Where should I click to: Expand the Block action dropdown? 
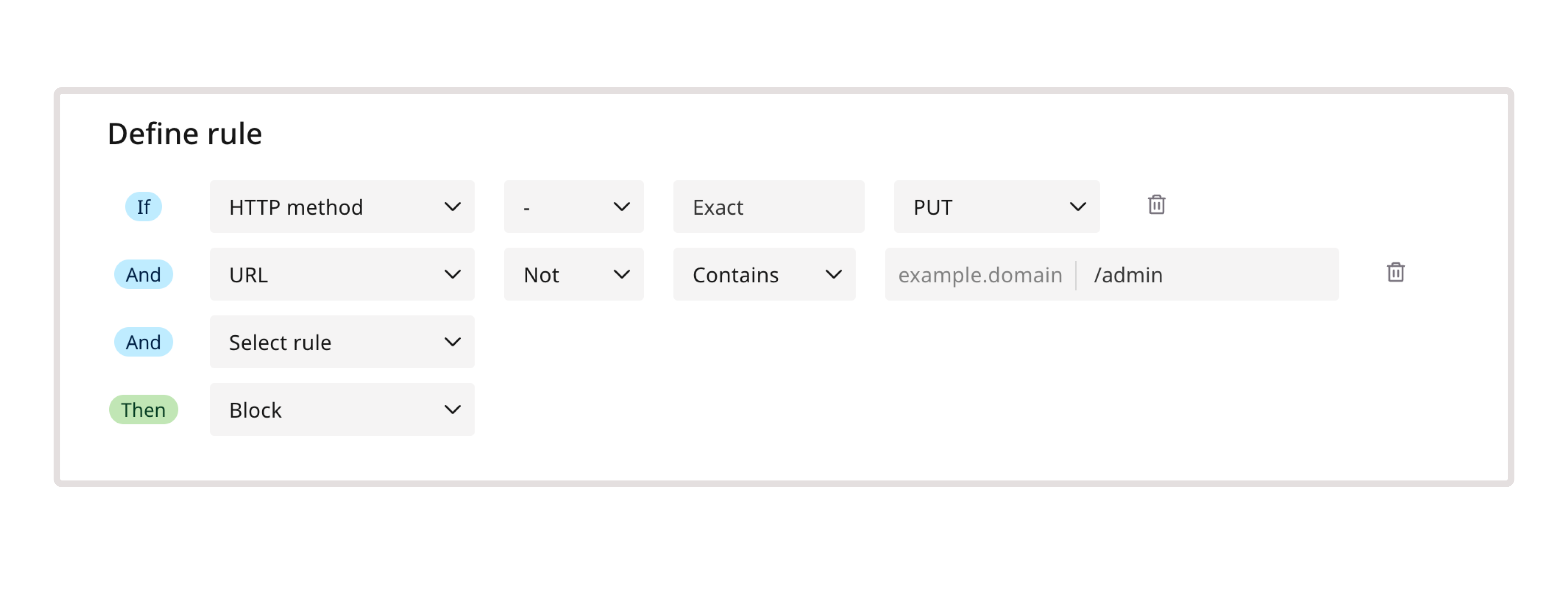click(341, 409)
